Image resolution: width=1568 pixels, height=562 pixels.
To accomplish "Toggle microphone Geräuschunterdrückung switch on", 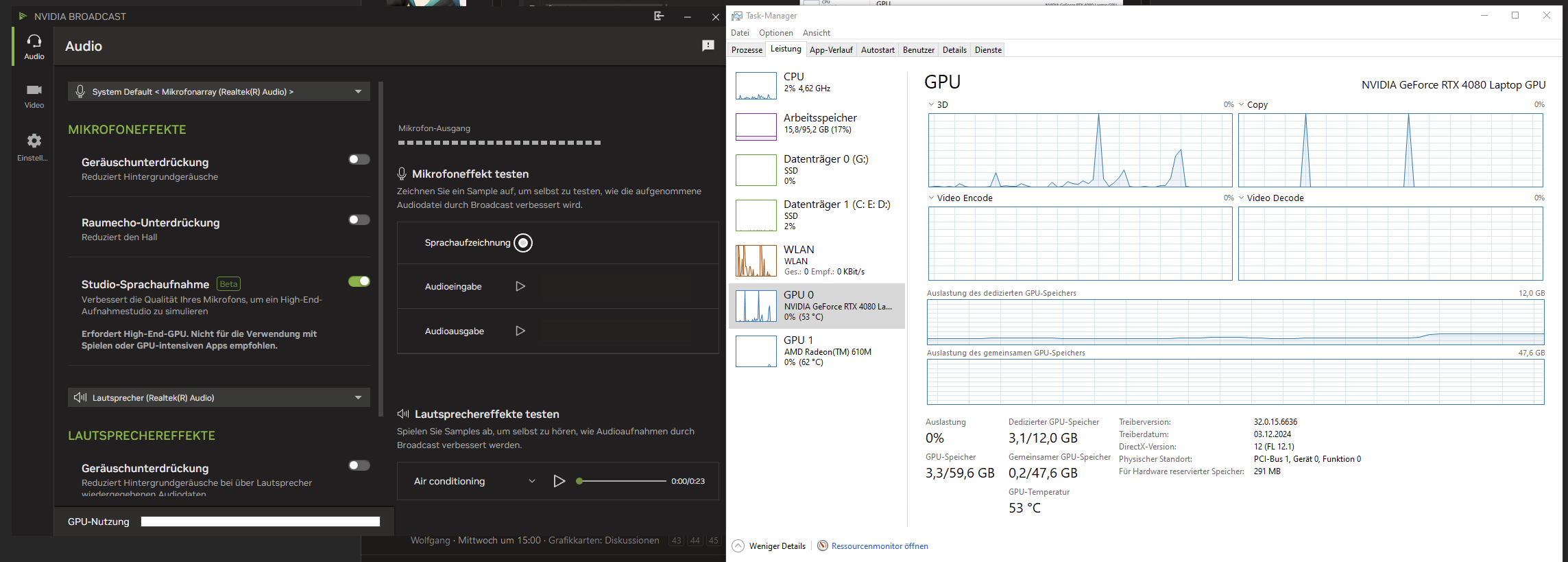I will [359, 159].
